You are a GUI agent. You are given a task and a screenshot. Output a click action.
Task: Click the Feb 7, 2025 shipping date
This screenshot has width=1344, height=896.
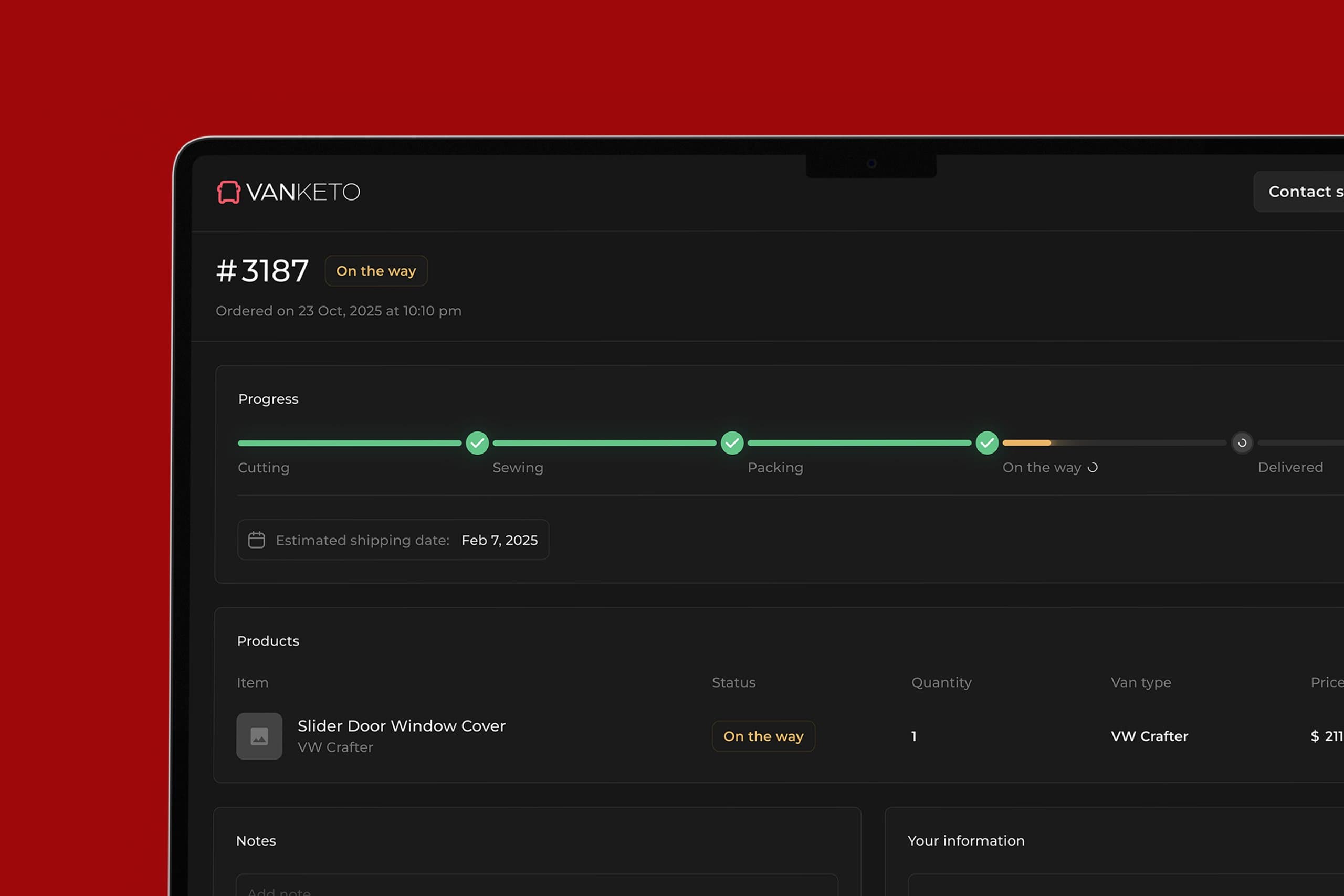(x=499, y=540)
